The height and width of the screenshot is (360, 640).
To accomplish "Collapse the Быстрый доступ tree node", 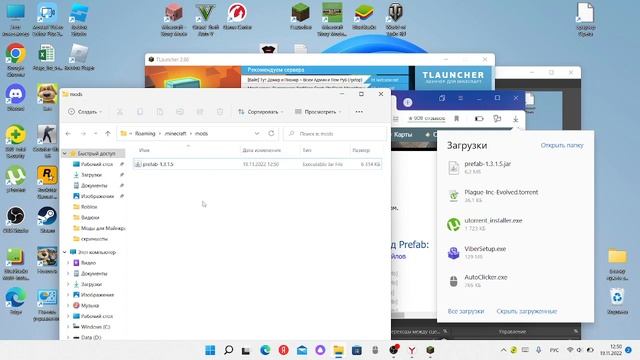I will point(65,153).
